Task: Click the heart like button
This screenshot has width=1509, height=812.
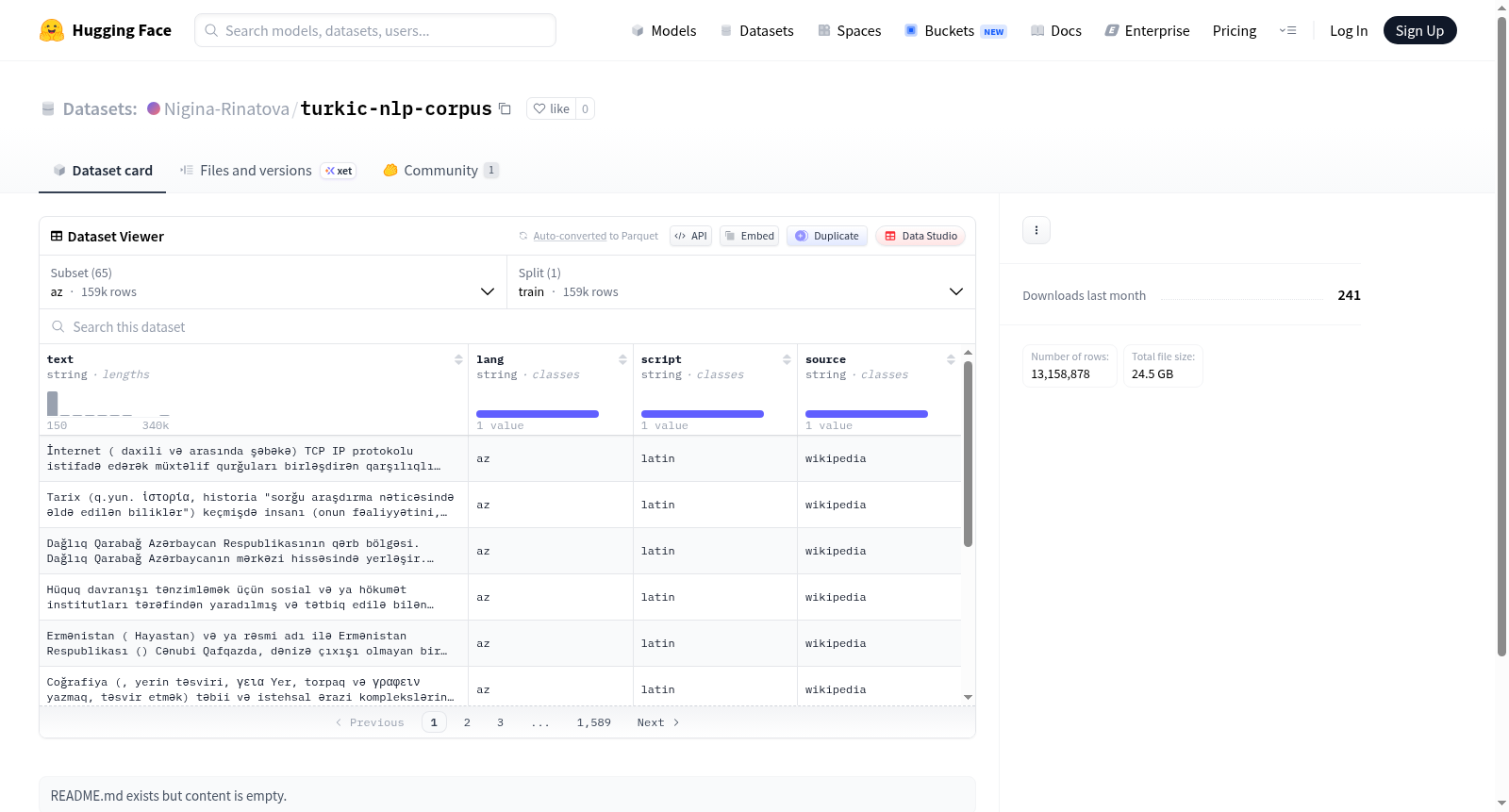Action: coord(552,108)
